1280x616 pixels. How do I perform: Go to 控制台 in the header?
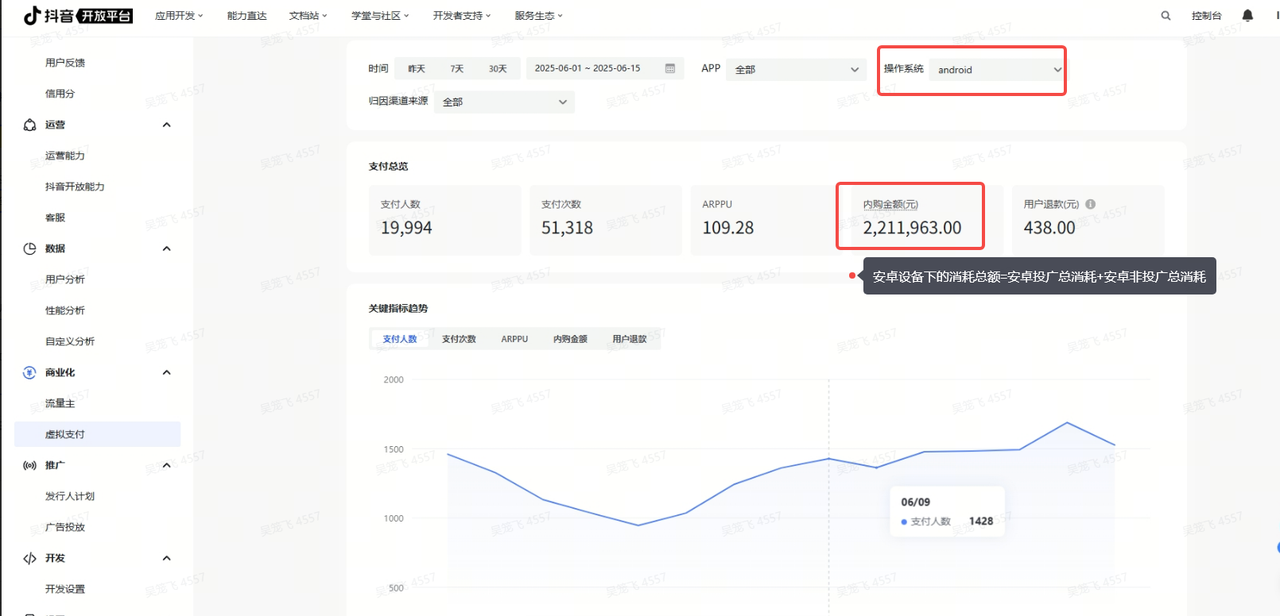[x=1206, y=16]
